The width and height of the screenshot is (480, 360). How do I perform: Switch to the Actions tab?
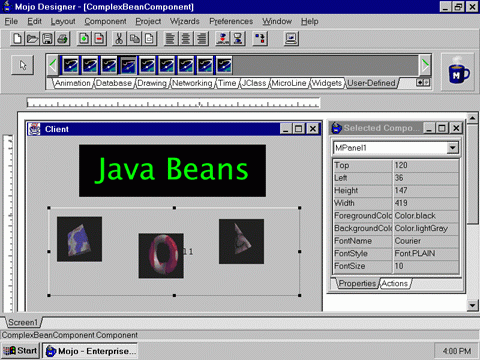pyautogui.click(x=395, y=283)
